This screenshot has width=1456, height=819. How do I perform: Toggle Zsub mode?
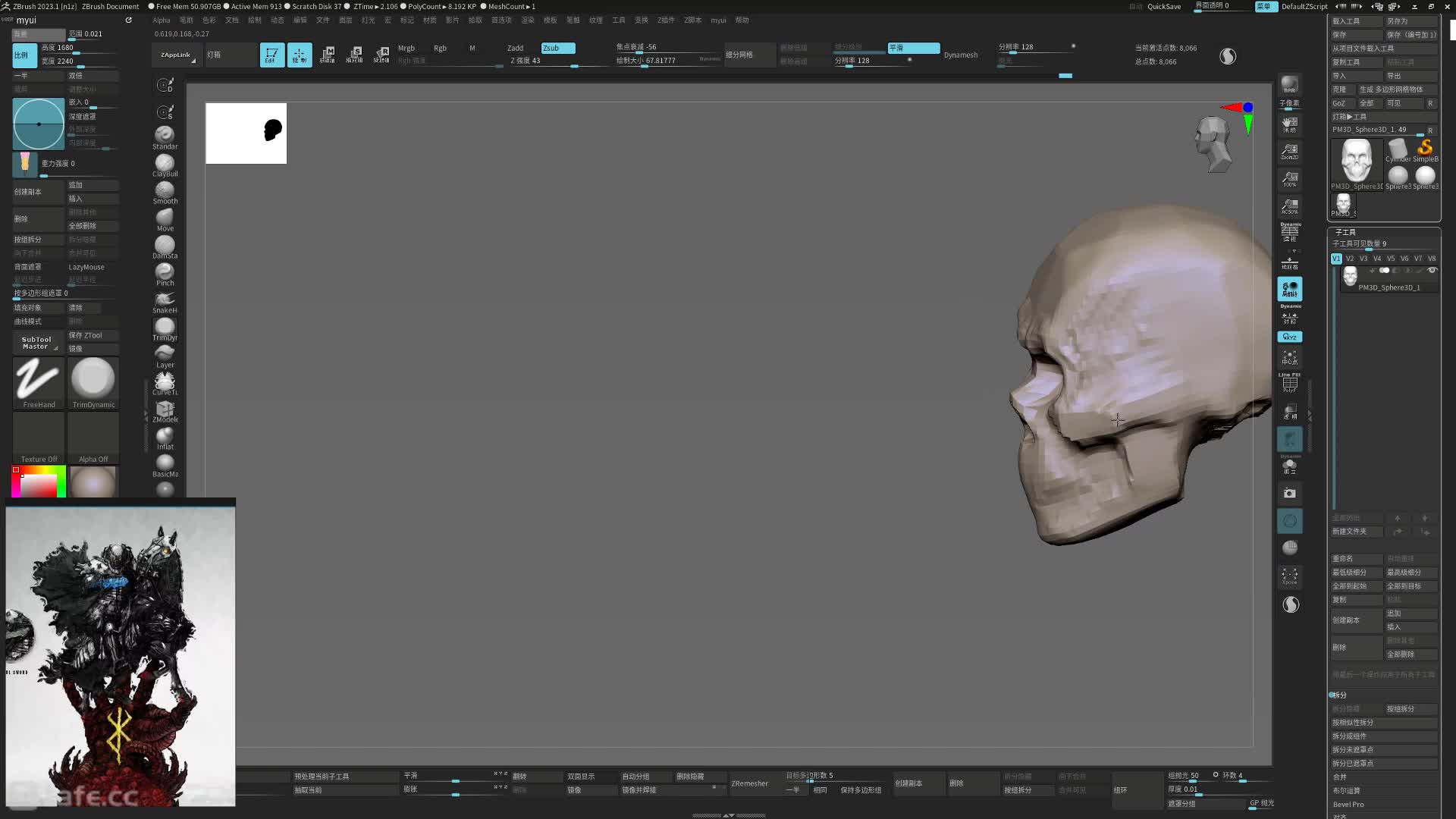tap(557, 48)
